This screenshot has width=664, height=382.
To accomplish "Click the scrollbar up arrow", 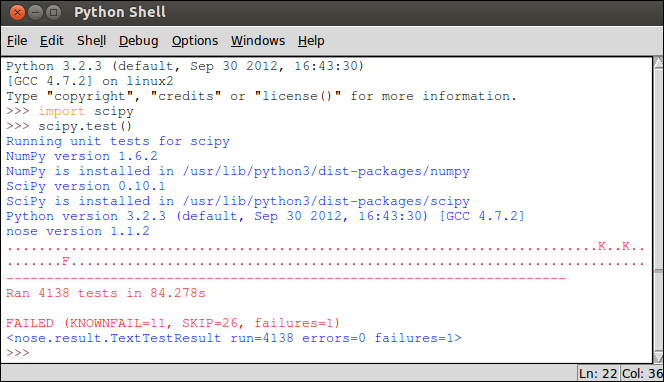I will [658, 63].
